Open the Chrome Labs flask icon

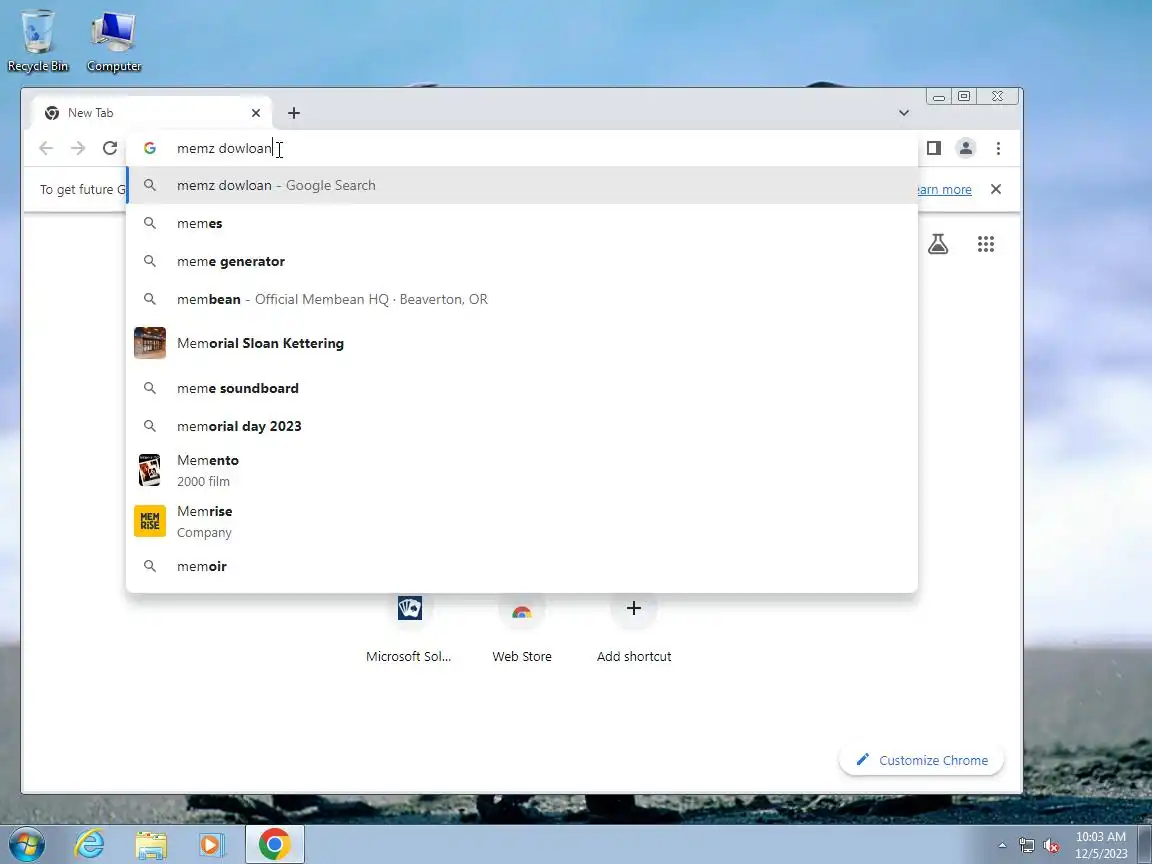click(937, 244)
